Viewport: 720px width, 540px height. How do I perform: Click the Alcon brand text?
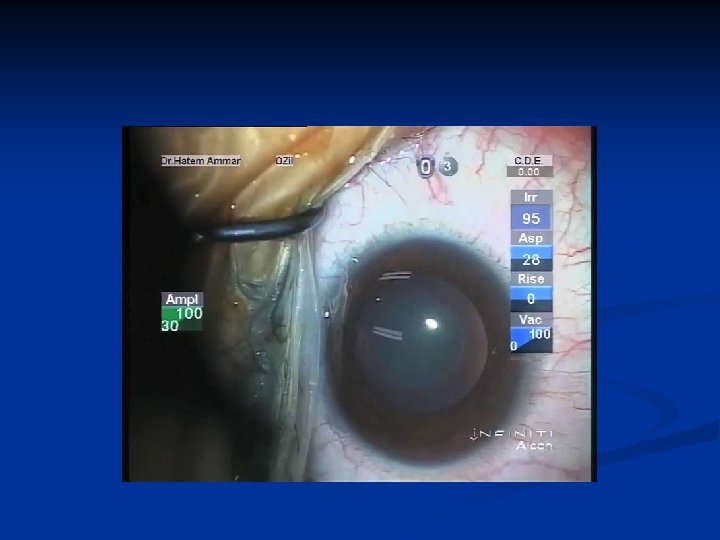[534, 445]
